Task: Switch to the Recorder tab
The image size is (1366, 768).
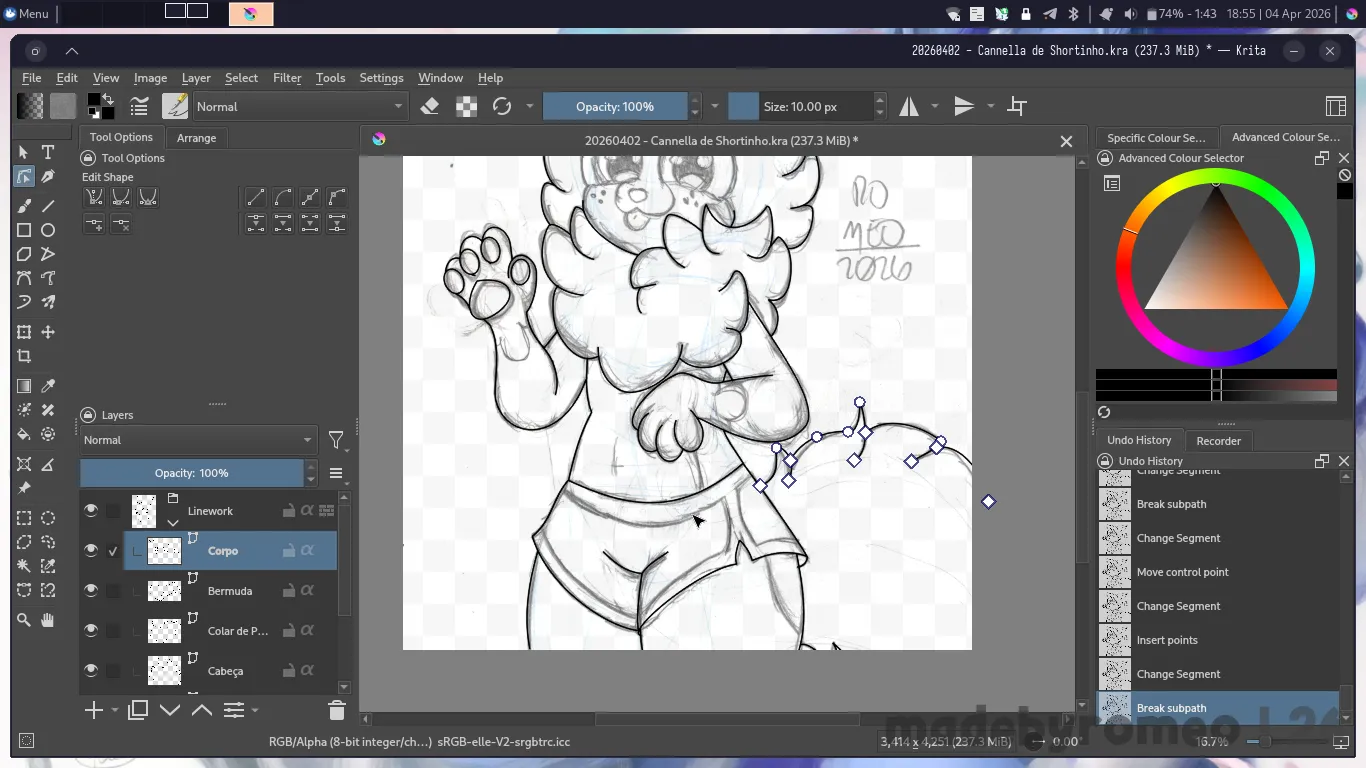Action: (x=1218, y=441)
